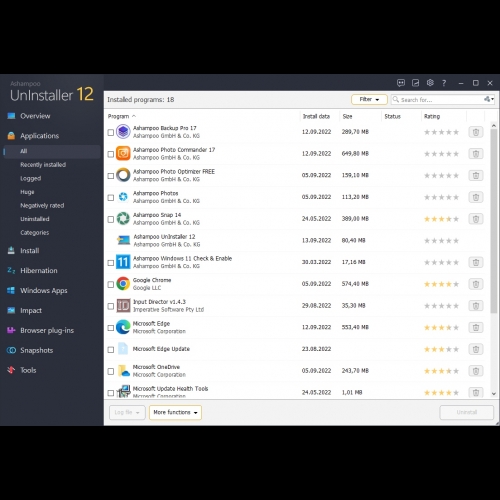
Task: Show Huge applications
Action: pyautogui.click(x=27, y=192)
